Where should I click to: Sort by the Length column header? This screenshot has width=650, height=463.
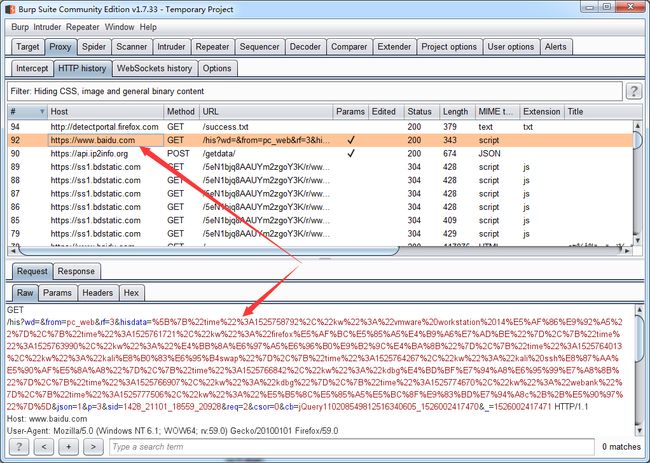[457, 112]
